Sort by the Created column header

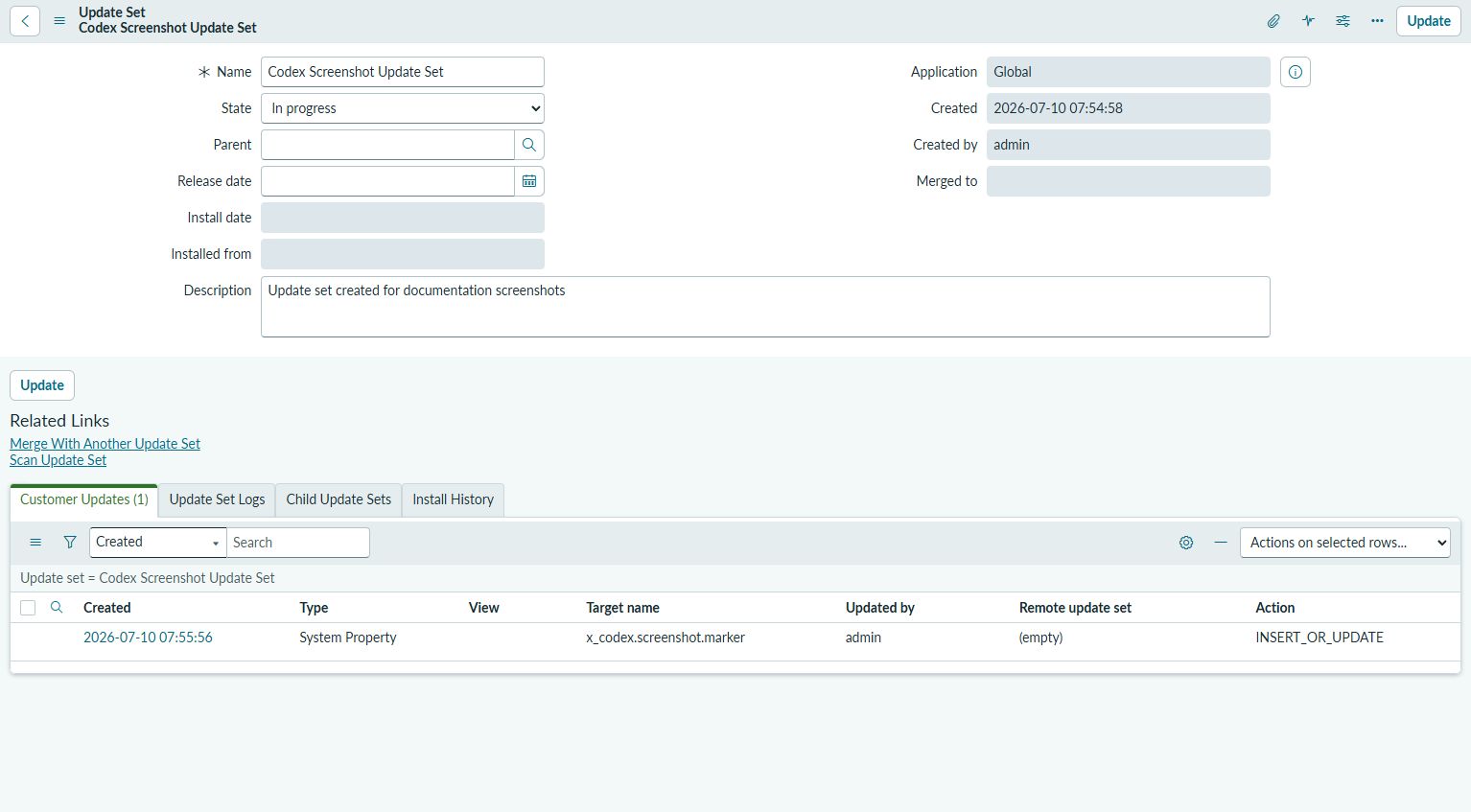[x=106, y=608]
